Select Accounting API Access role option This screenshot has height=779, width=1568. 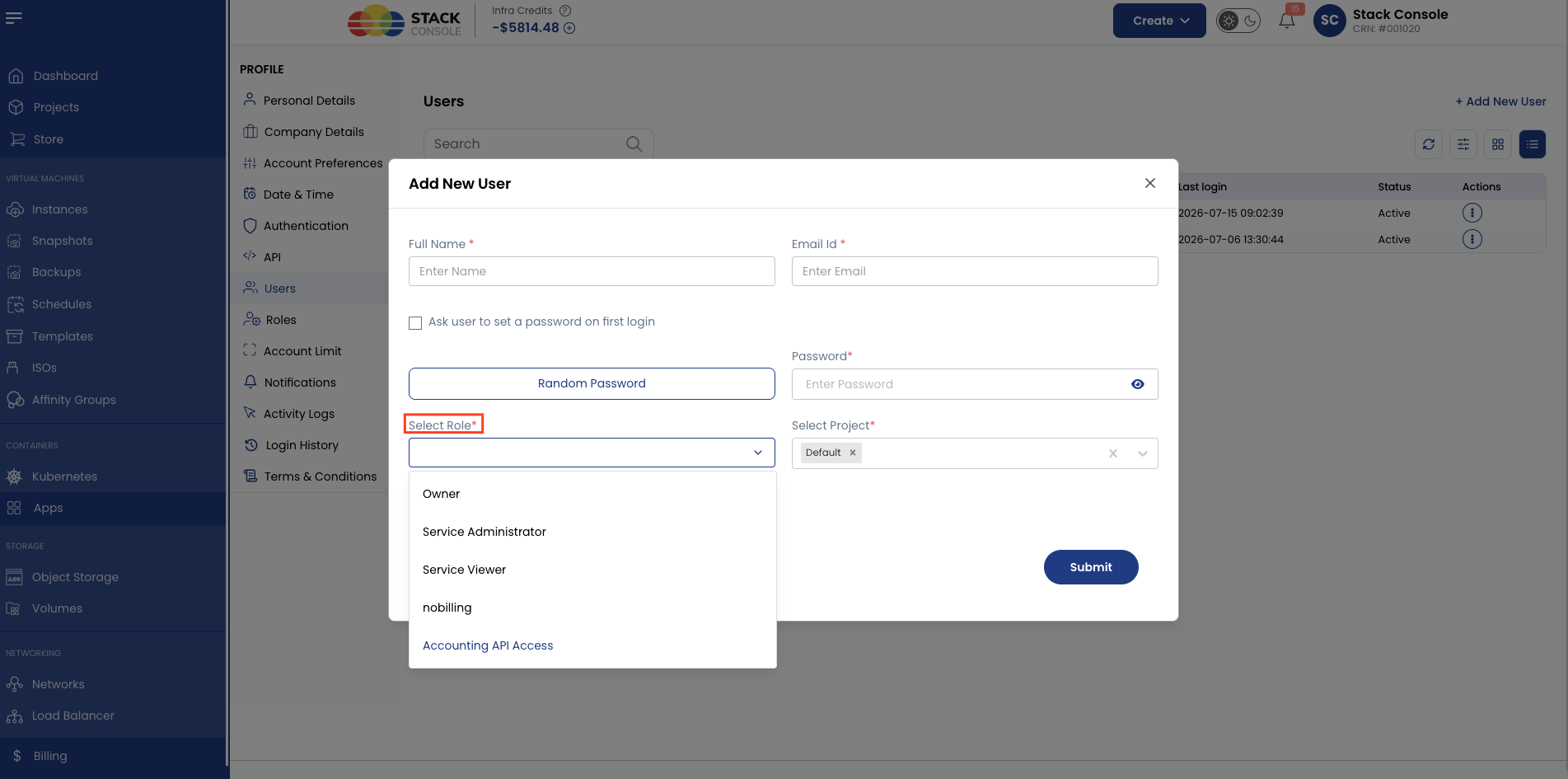592,645
